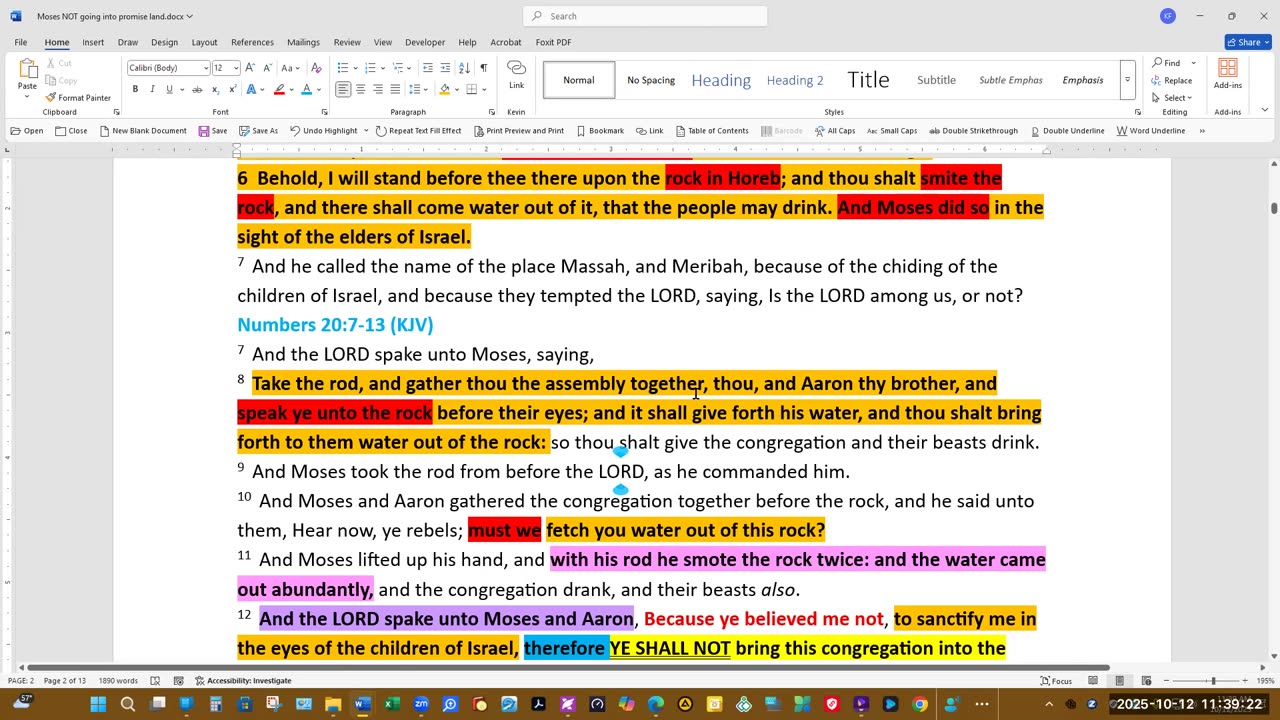Switch to the Layout tab
This screenshot has height=720, width=1280.
click(204, 42)
